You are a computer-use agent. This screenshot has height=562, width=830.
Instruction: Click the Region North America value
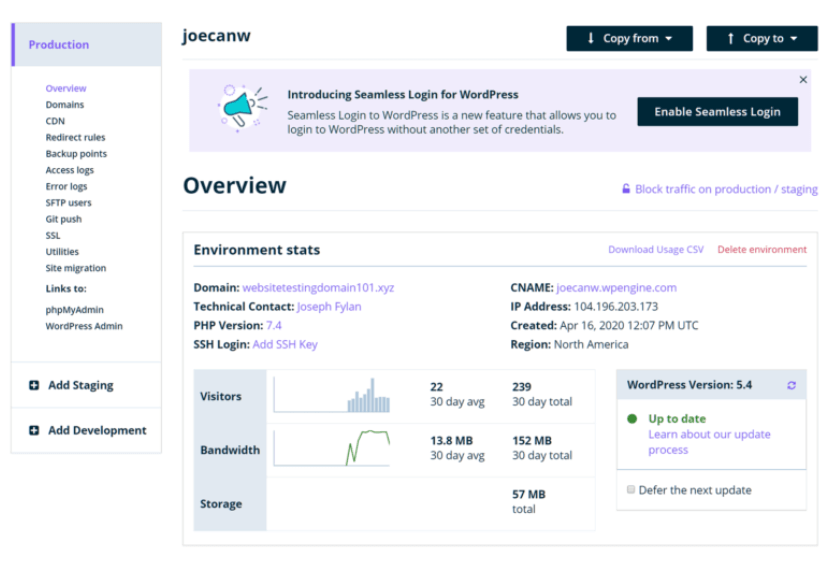pos(591,345)
